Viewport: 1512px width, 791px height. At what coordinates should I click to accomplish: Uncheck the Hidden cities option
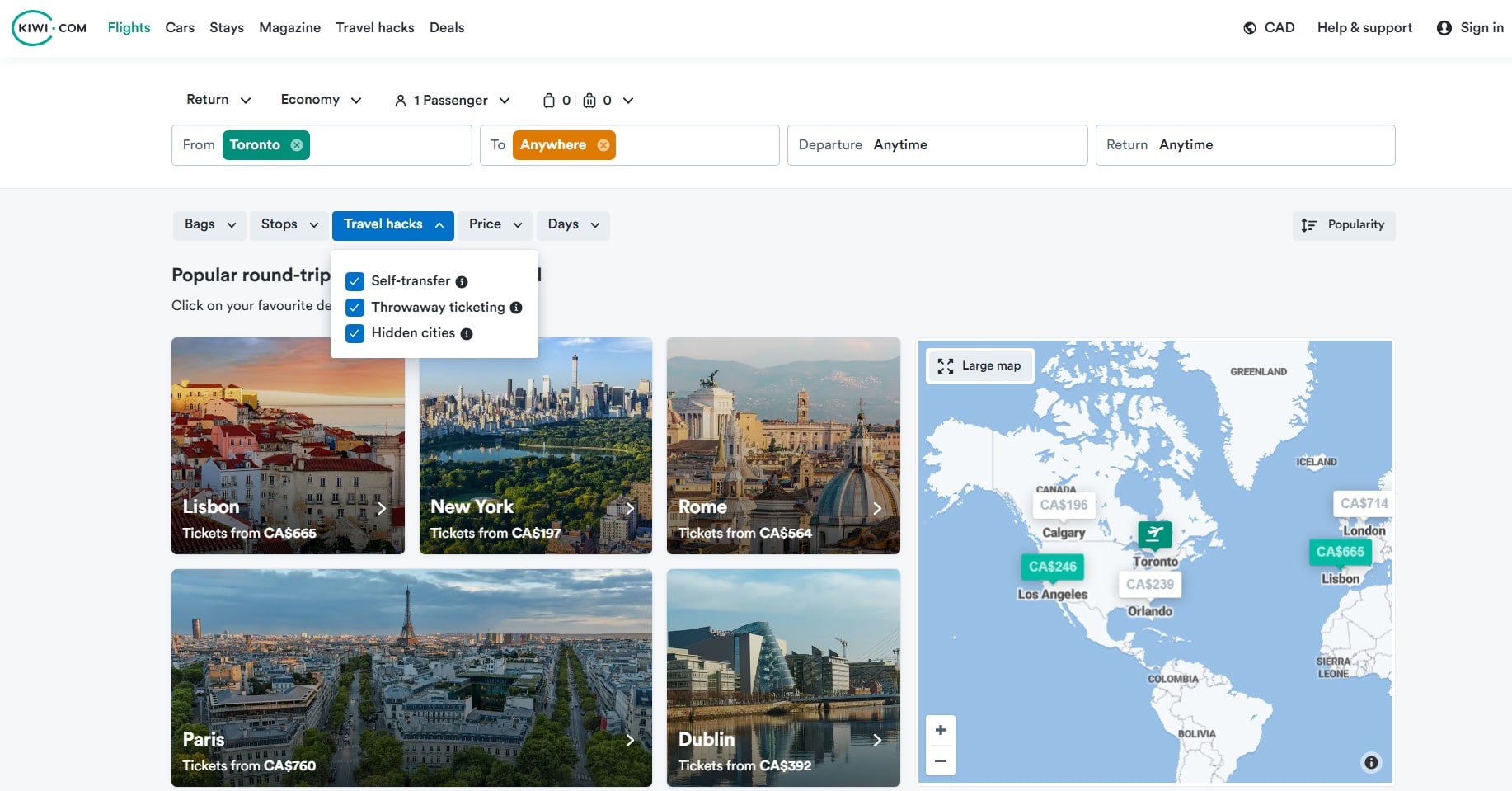tap(355, 333)
